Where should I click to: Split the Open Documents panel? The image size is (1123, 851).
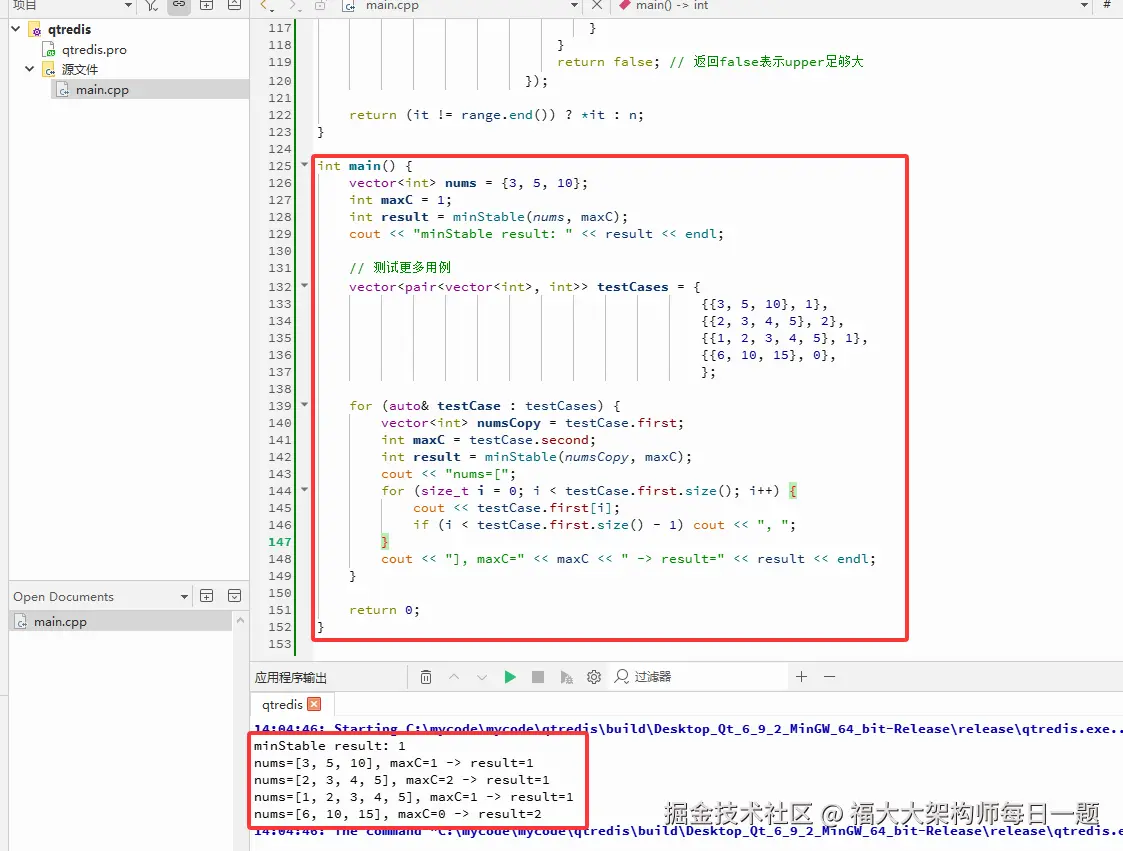206,596
